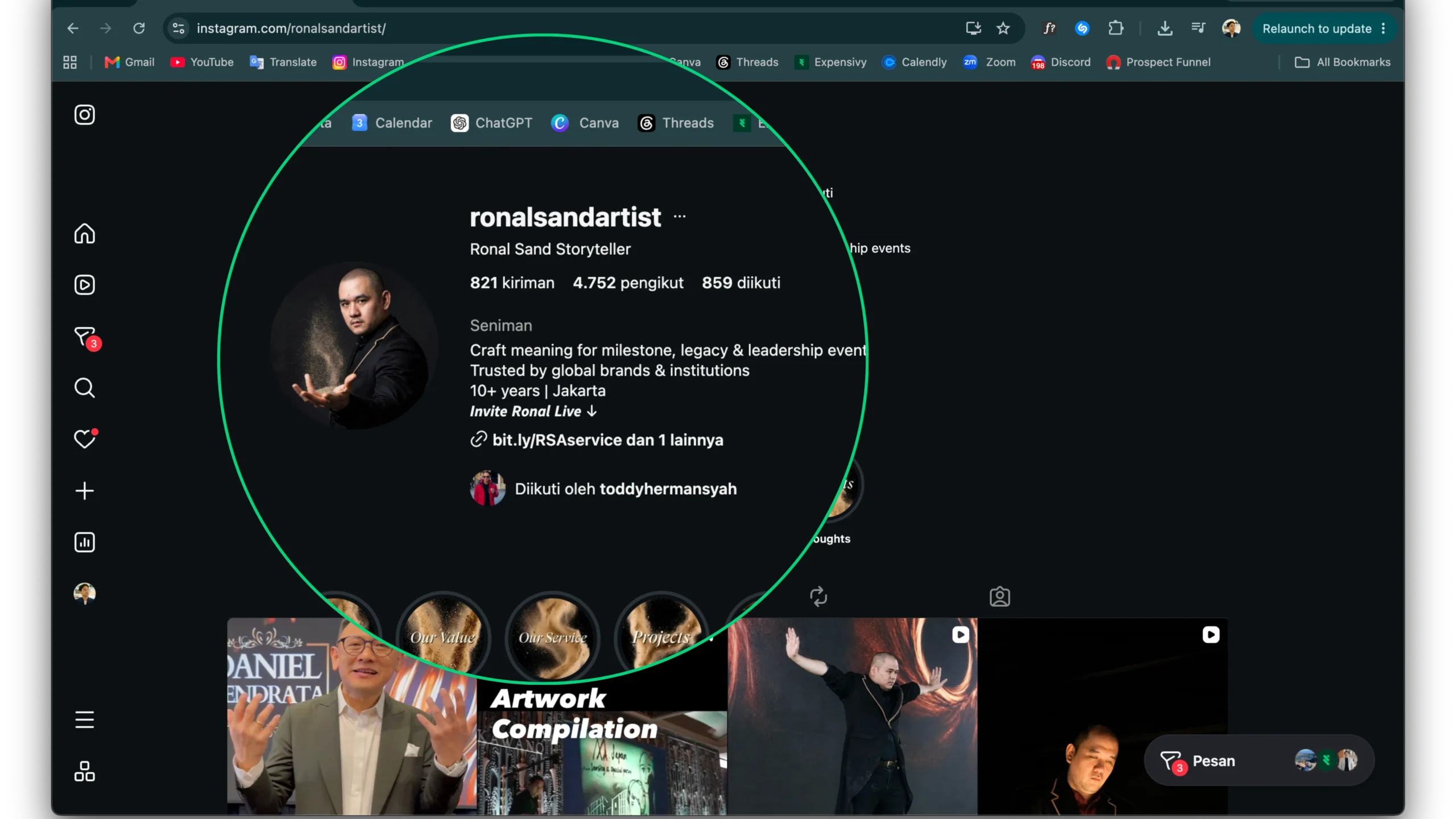The height and width of the screenshot is (819, 1456).
Task: Click the address bar URL
Action: point(291,28)
